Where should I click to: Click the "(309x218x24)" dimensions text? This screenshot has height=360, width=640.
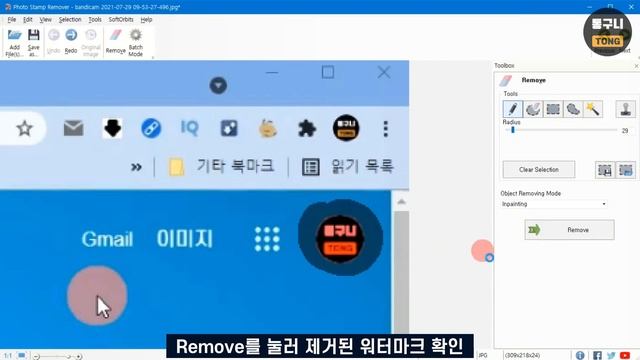tap(522, 356)
